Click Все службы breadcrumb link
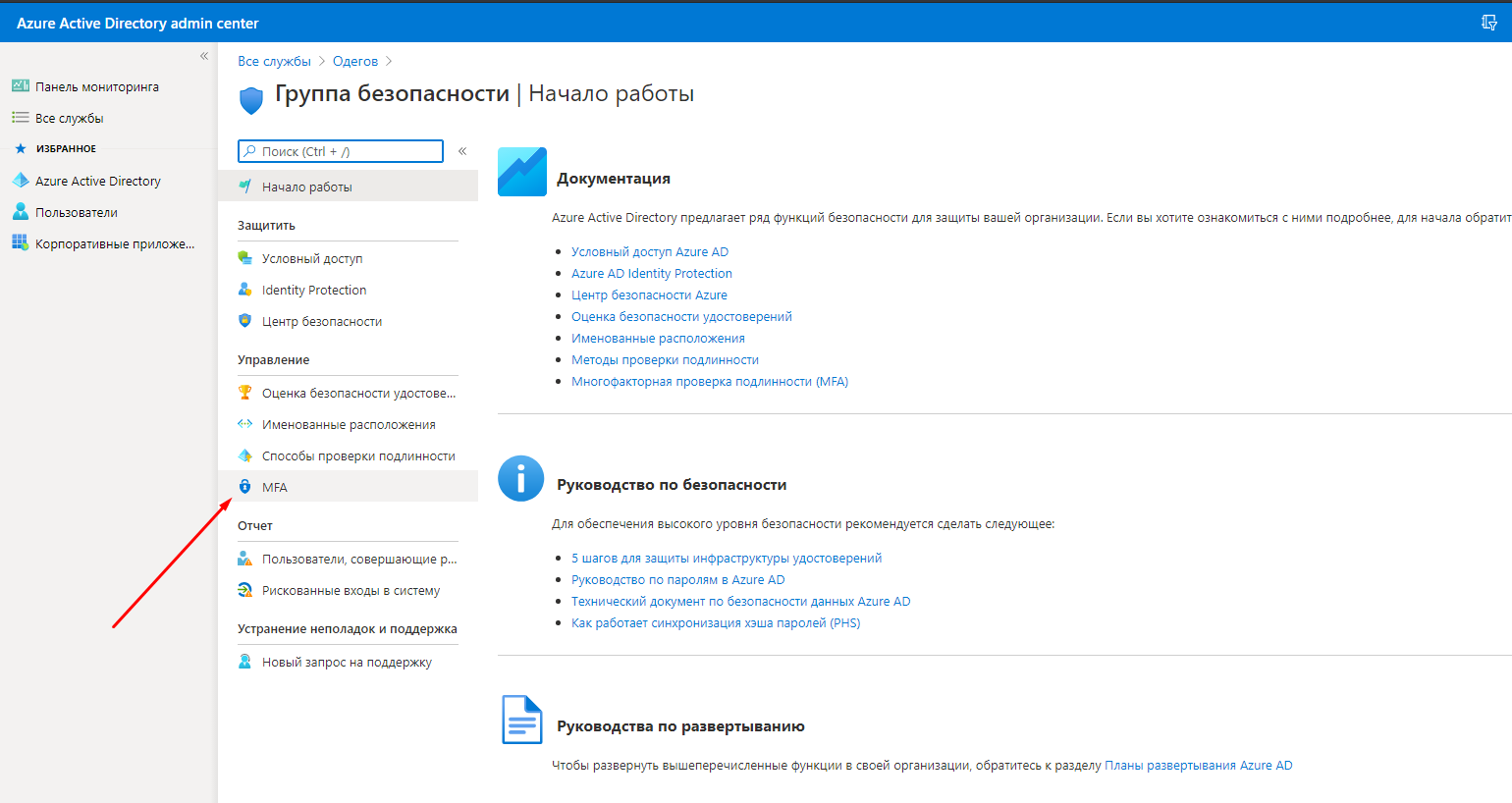This screenshot has width=1512, height=803. pyautogui.click(x=274, y=61)
